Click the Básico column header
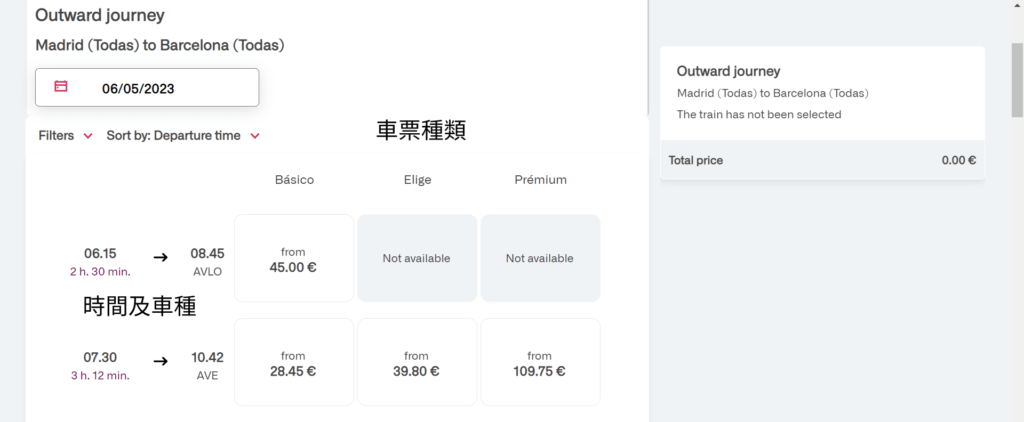1024x422 pixels. [x=295, y=180]
